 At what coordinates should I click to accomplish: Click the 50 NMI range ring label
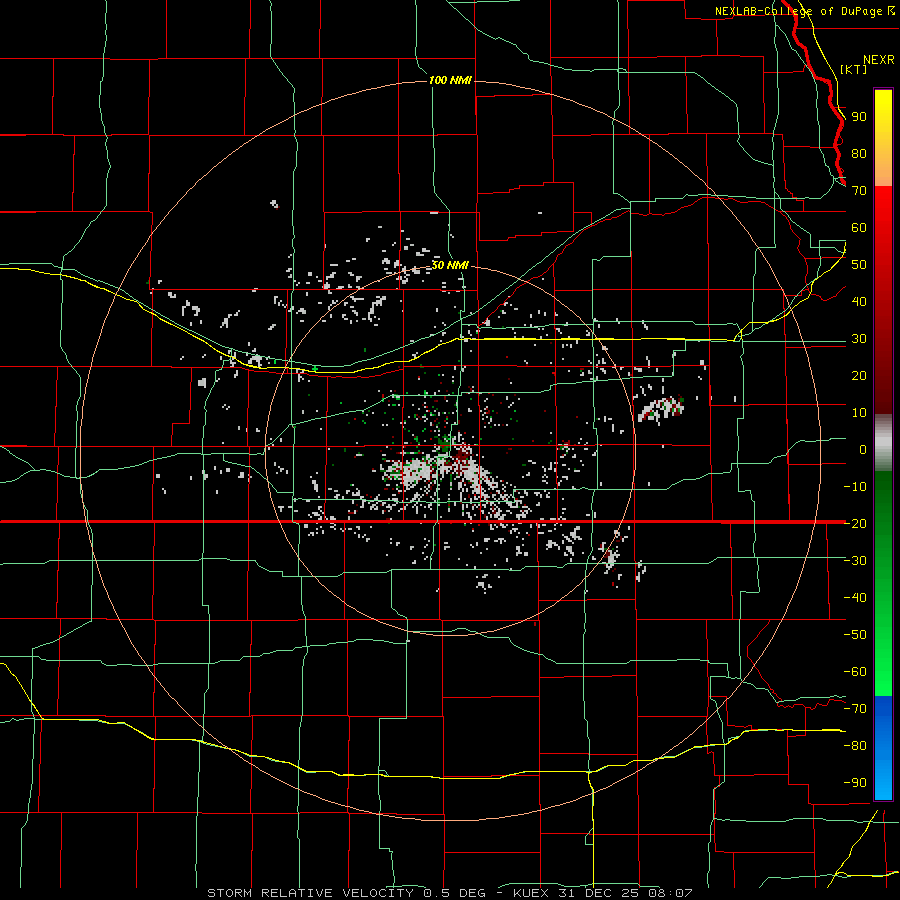pos(450,265)
